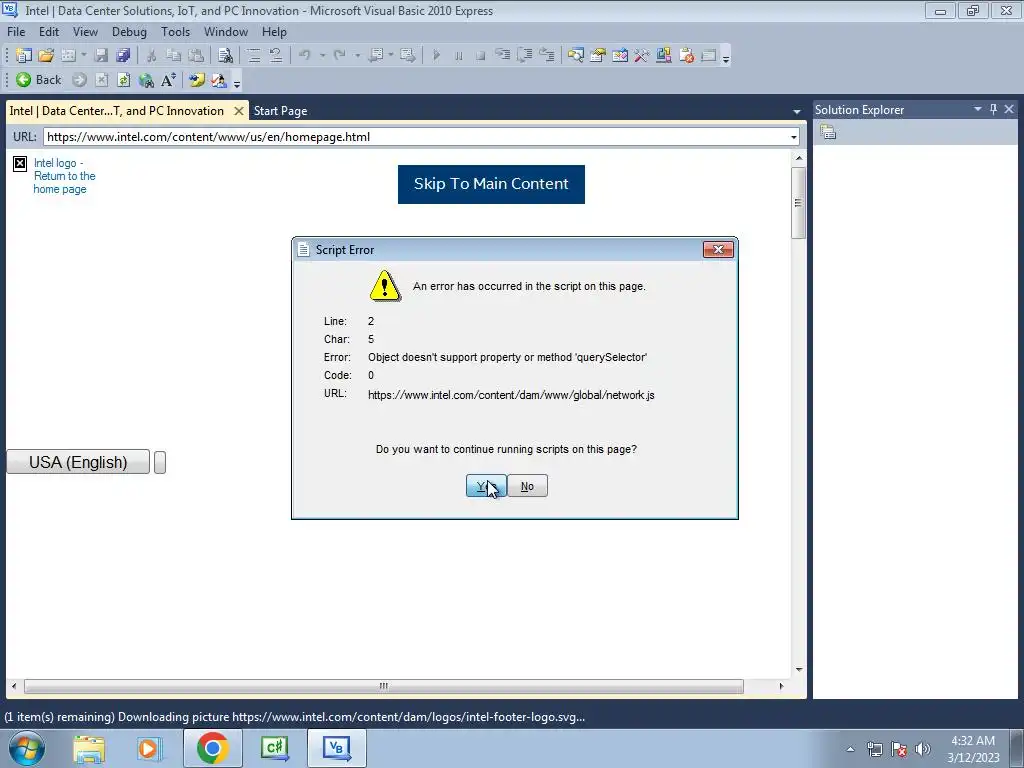
Task: Toggle auto-hide pin on Solution Explorer
Action: pos(993,109)
